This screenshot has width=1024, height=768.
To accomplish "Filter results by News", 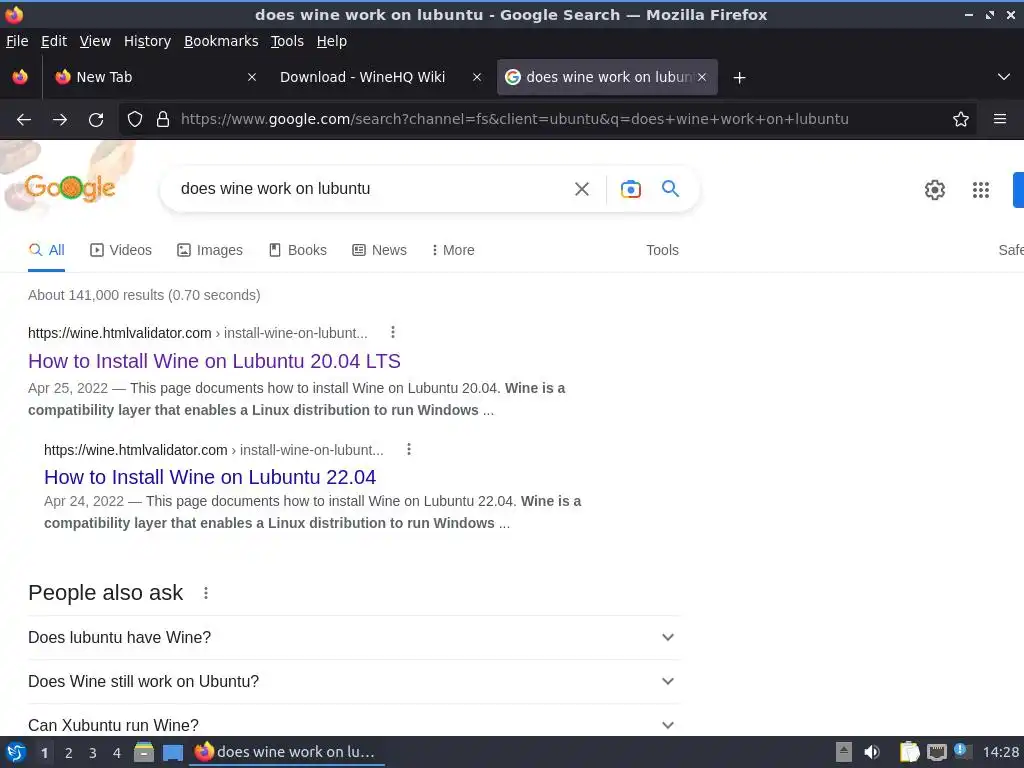I will 379,250.
